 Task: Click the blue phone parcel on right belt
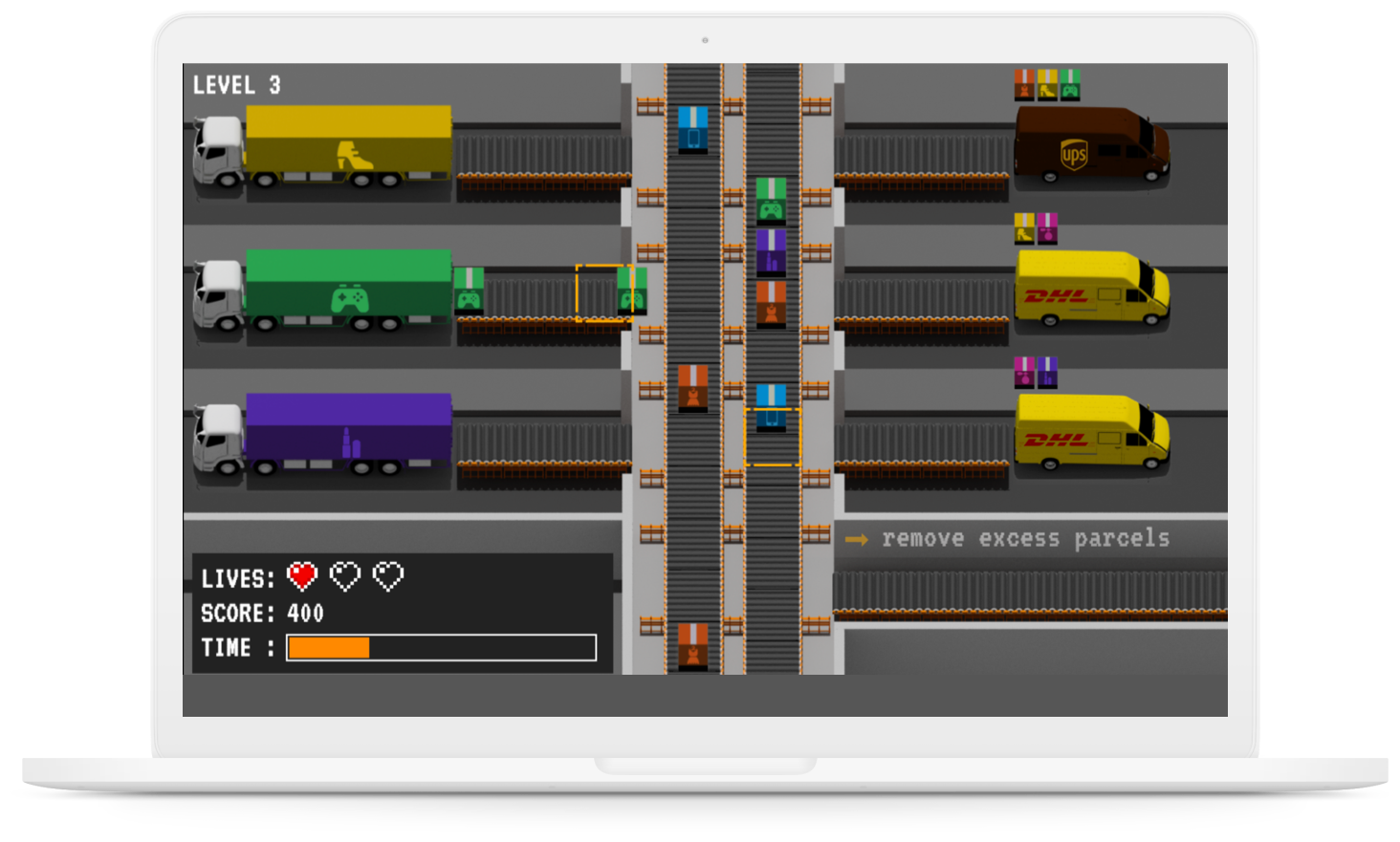[x=771, y=407]
